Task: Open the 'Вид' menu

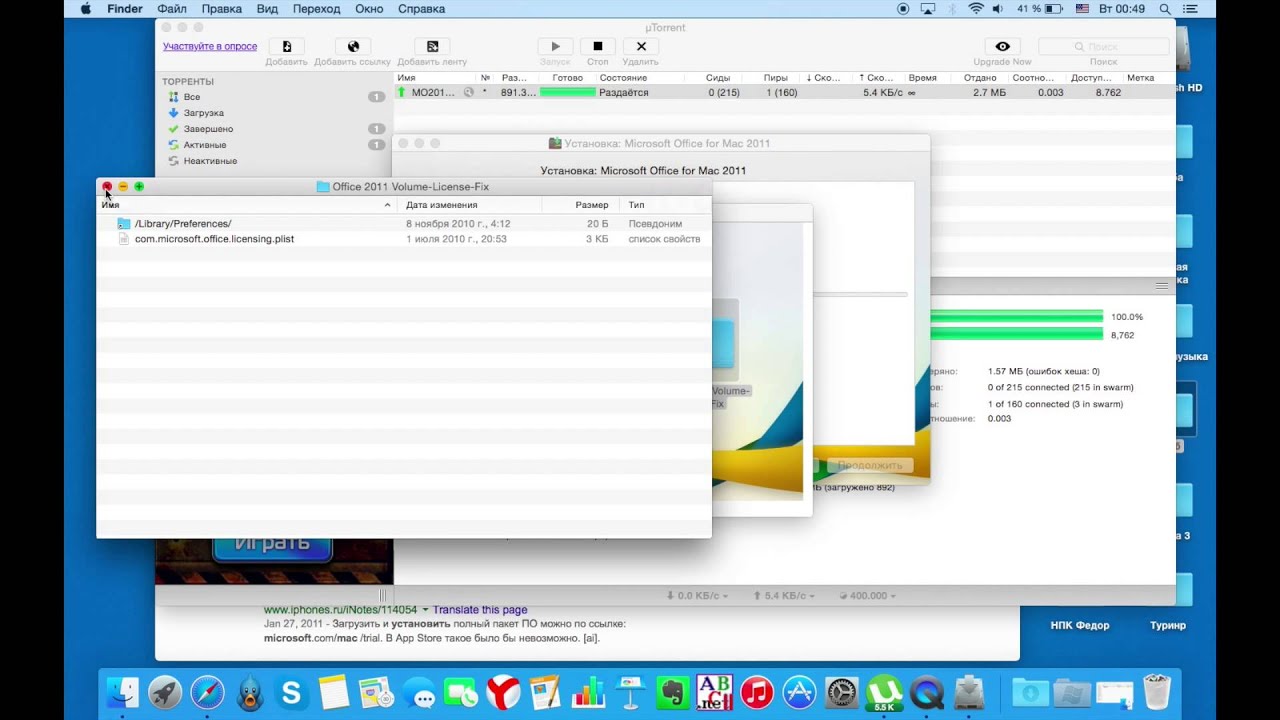Action: tap(267, 9)
